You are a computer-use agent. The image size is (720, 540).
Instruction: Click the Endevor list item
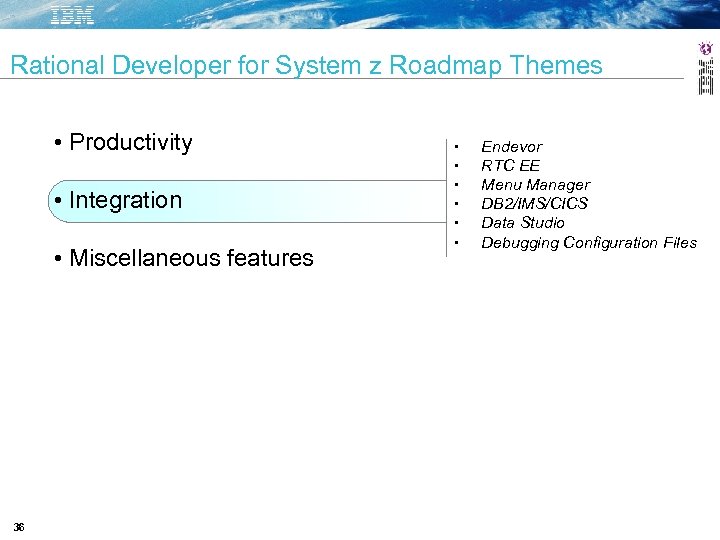coord(512,147)
